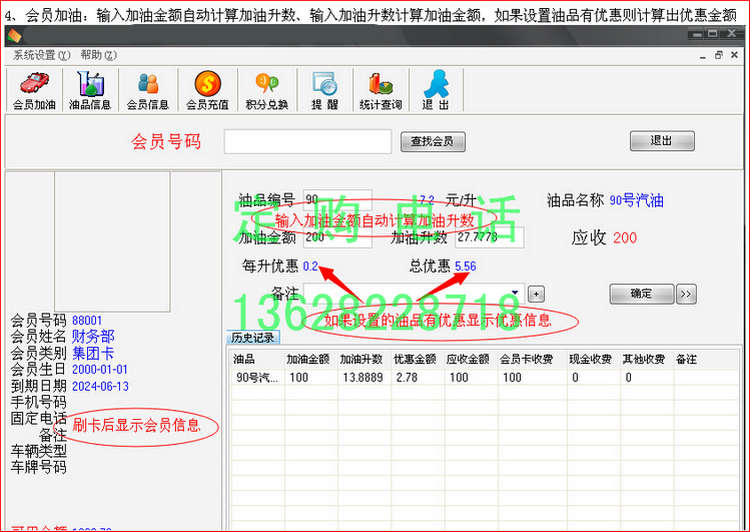The width and height of the screenshot is (750, 532).
Task: Click the expiry date 2024-06-13
Action: [x=100, y=387]
